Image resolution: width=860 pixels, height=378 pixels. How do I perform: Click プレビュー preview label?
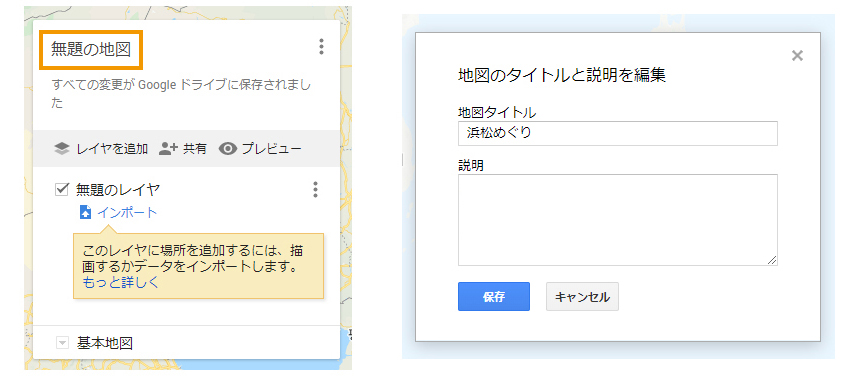tap(271, 149)
